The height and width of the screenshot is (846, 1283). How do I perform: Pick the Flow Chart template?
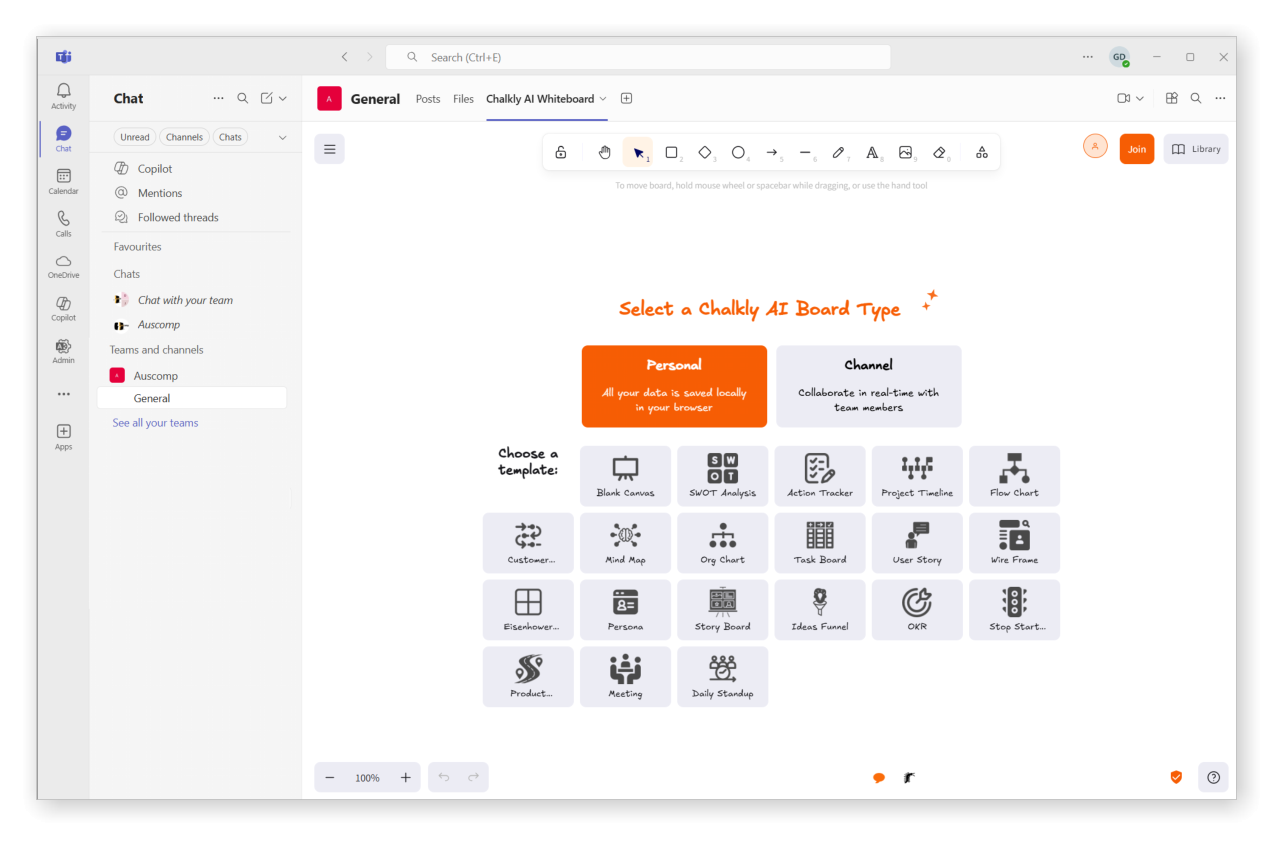point(1014,476)
